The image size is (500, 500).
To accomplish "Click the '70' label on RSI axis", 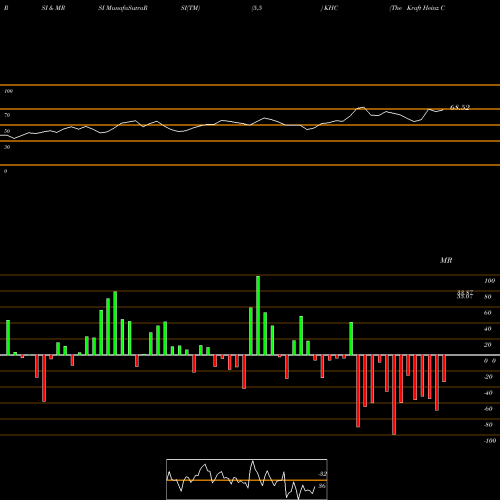I will pyautogui.click(x=7, y=115).
